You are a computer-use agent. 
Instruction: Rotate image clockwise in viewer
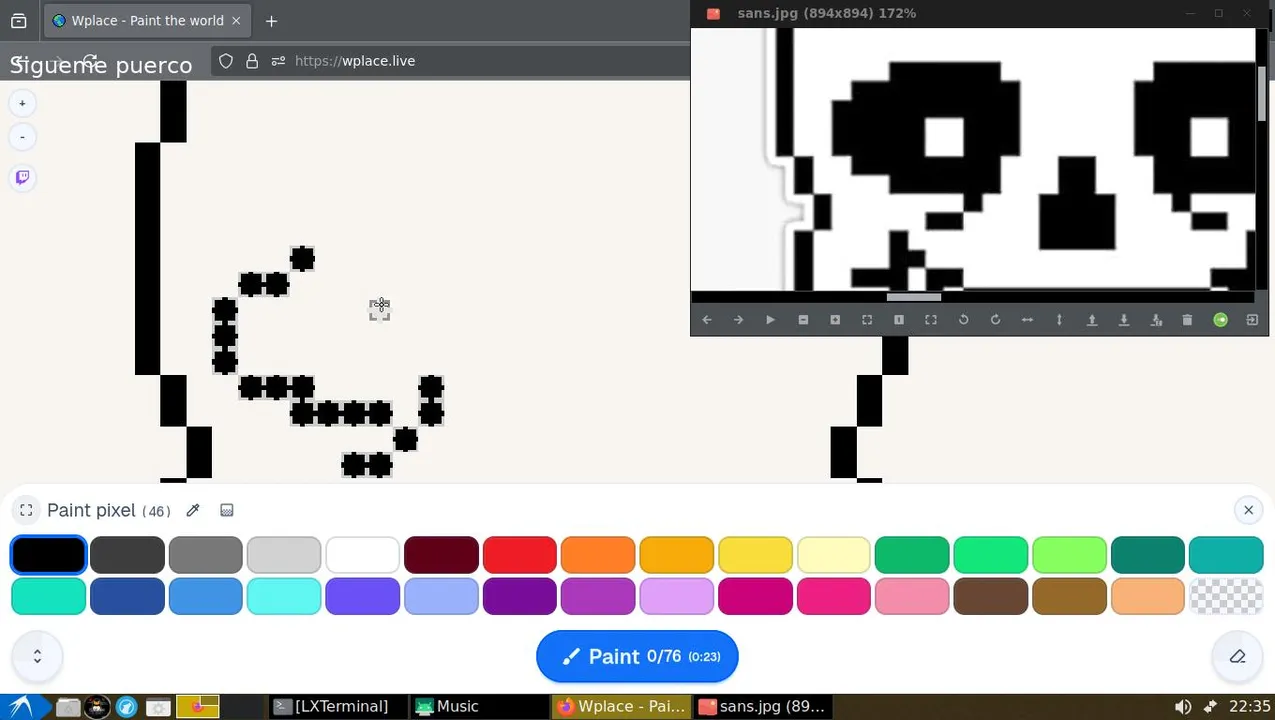(995, 320)
